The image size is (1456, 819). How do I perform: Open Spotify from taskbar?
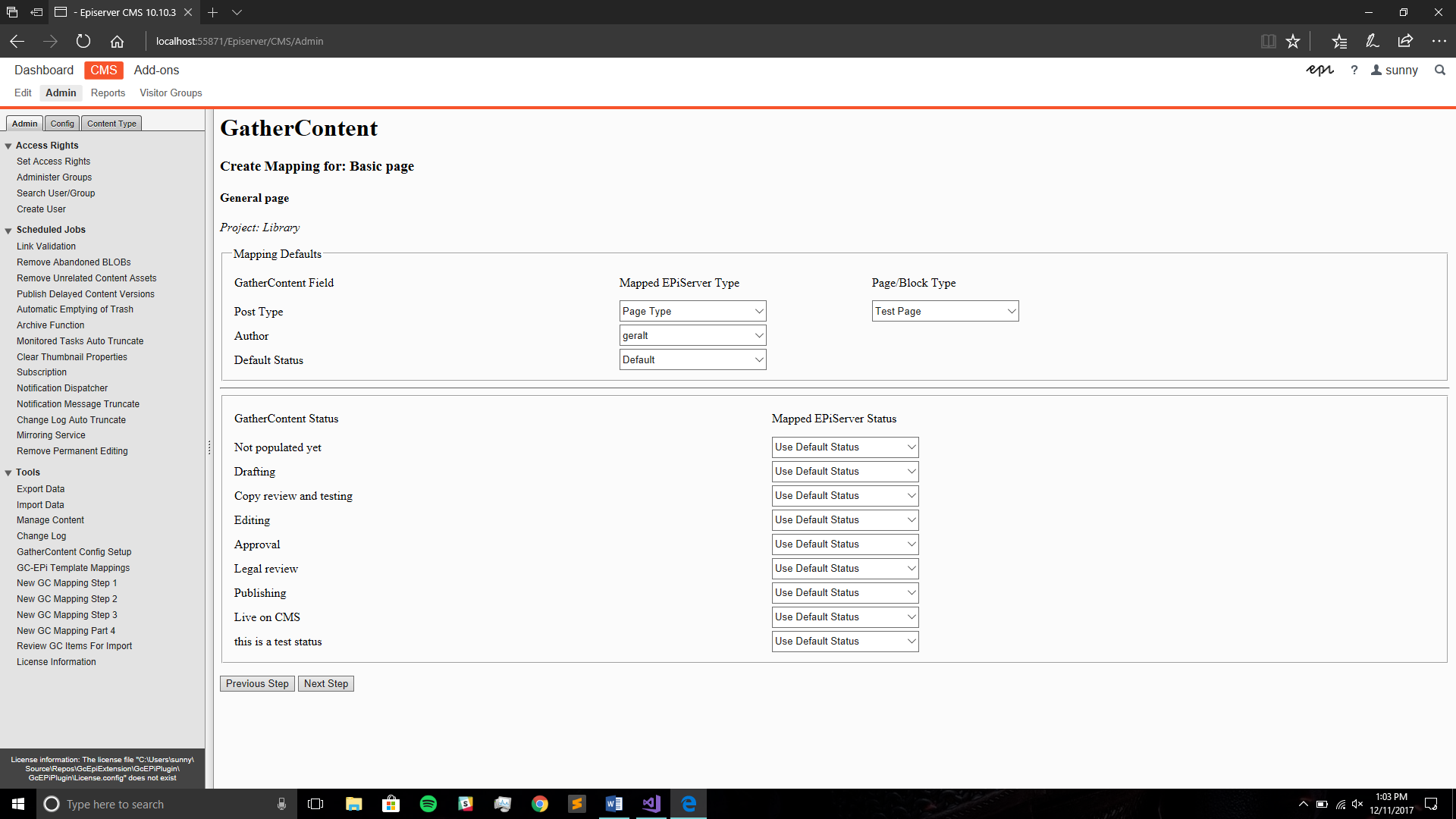pos(428,804)
